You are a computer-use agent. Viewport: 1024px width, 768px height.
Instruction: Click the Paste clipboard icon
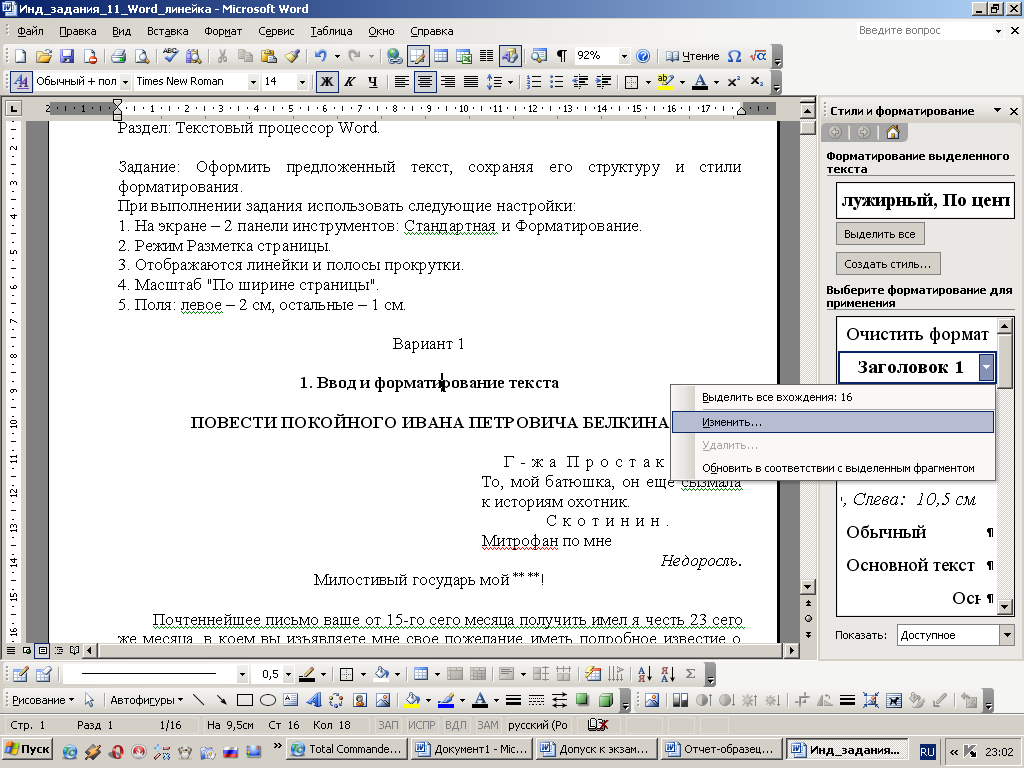(268, 56)
